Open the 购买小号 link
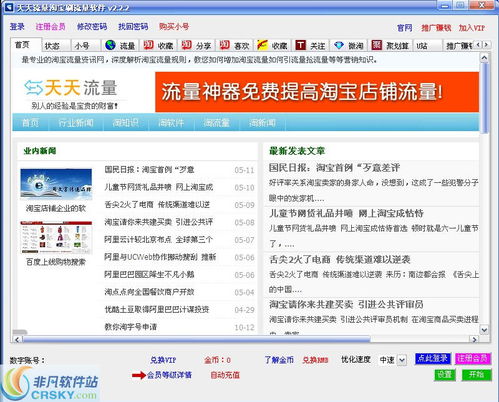 (174, 26)
